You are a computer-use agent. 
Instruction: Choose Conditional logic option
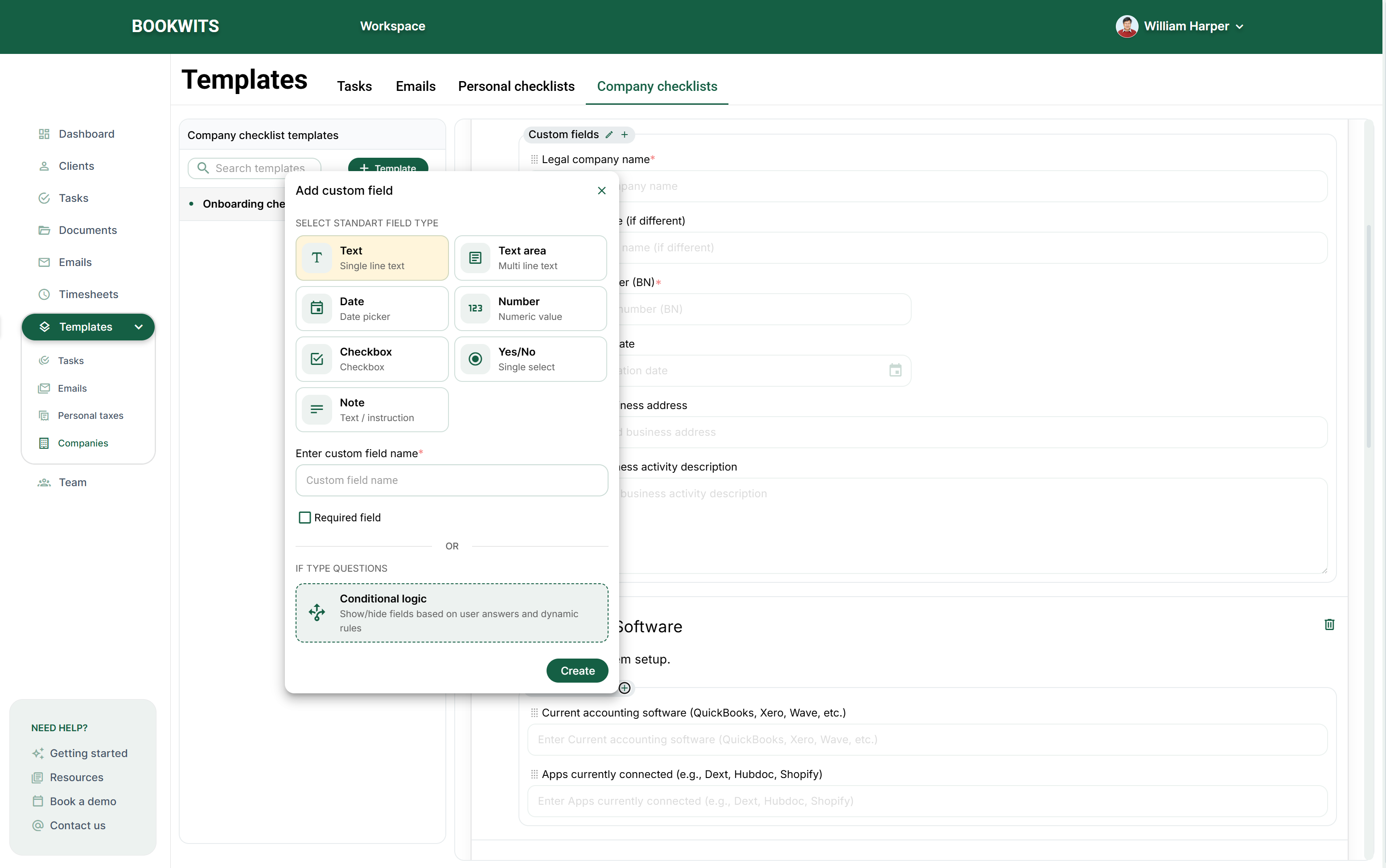pyautogui.click(x=452, y=613)
